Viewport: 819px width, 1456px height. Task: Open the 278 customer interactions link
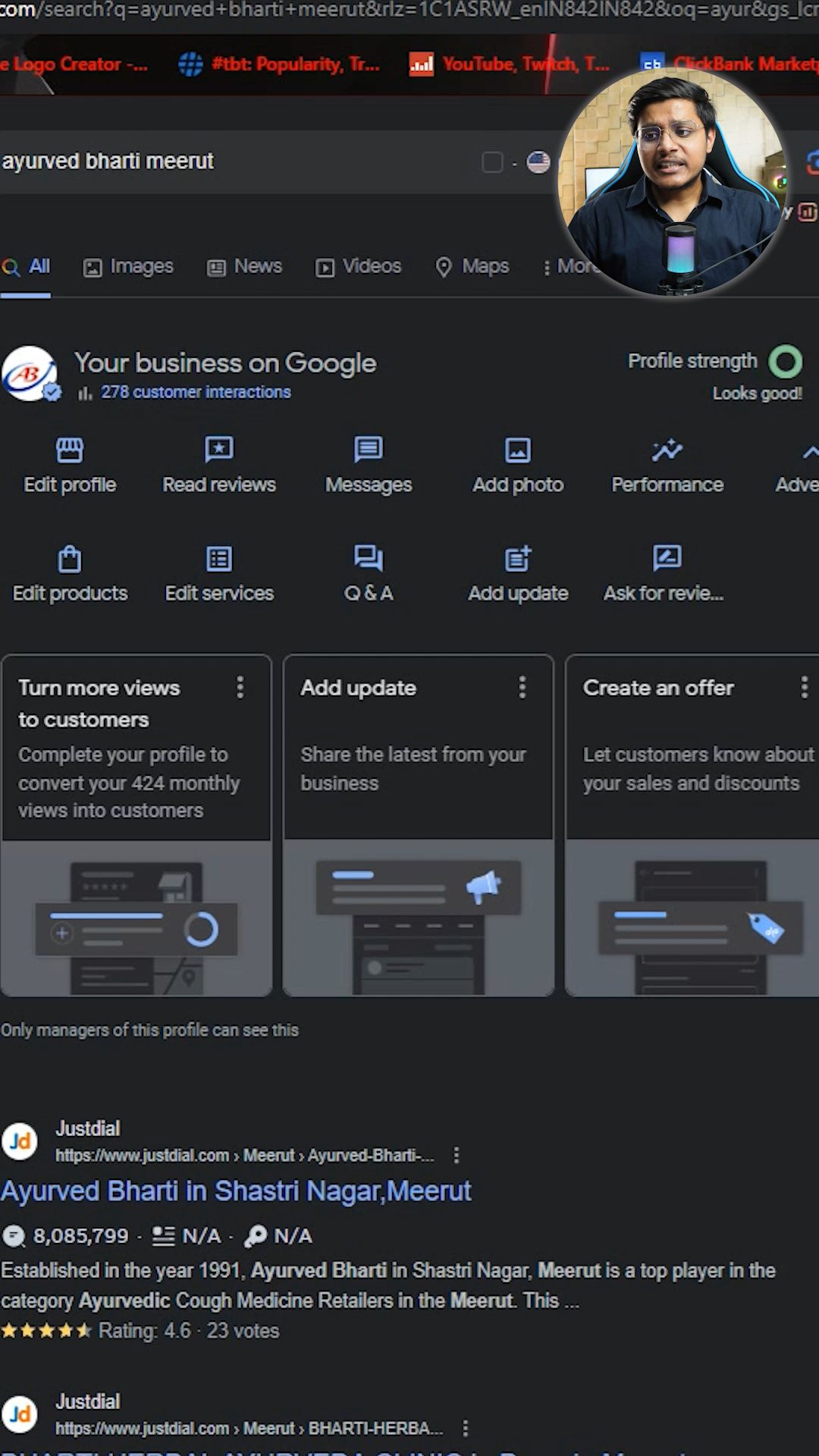click(x=196, y=392)
